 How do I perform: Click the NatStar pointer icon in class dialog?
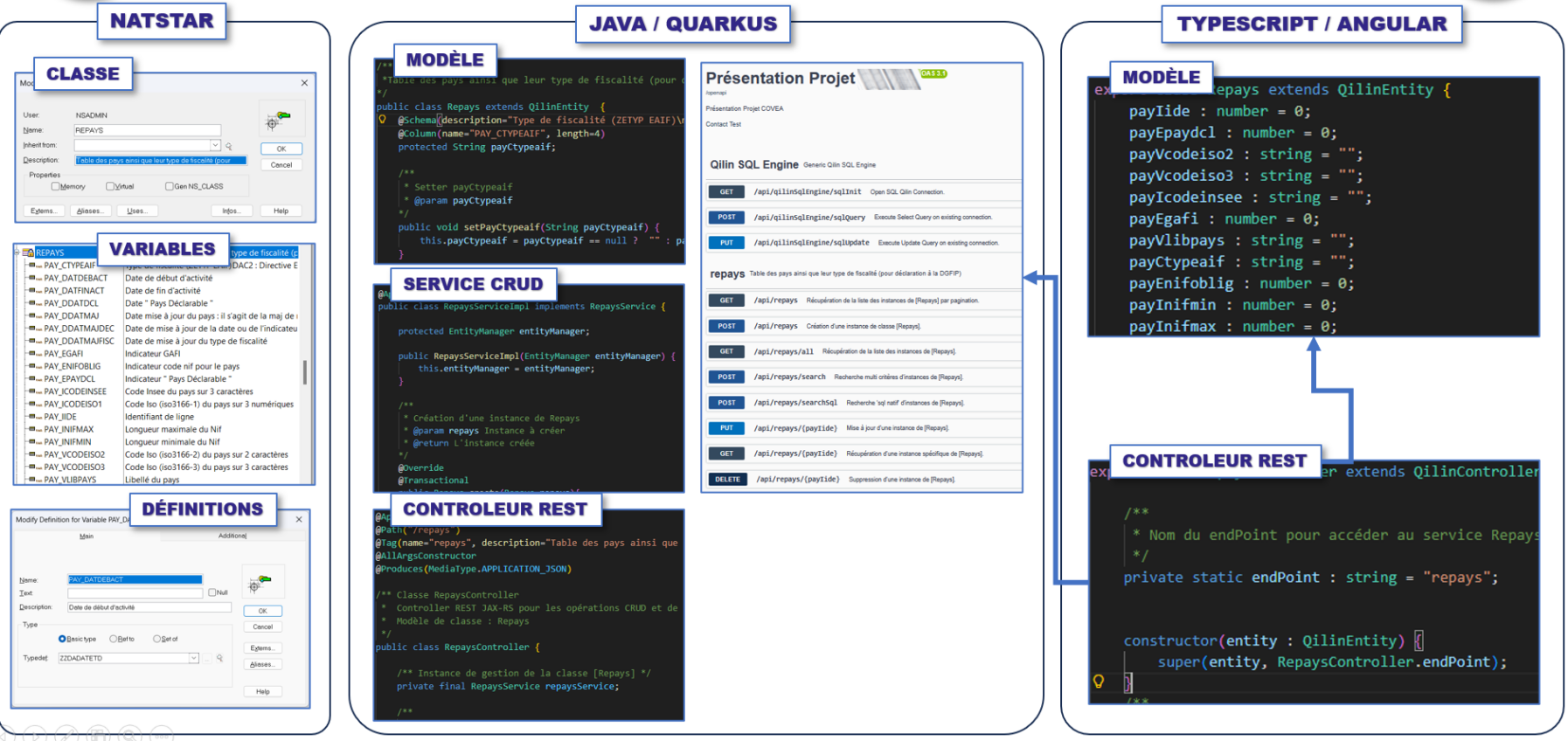tap(279, 118)
